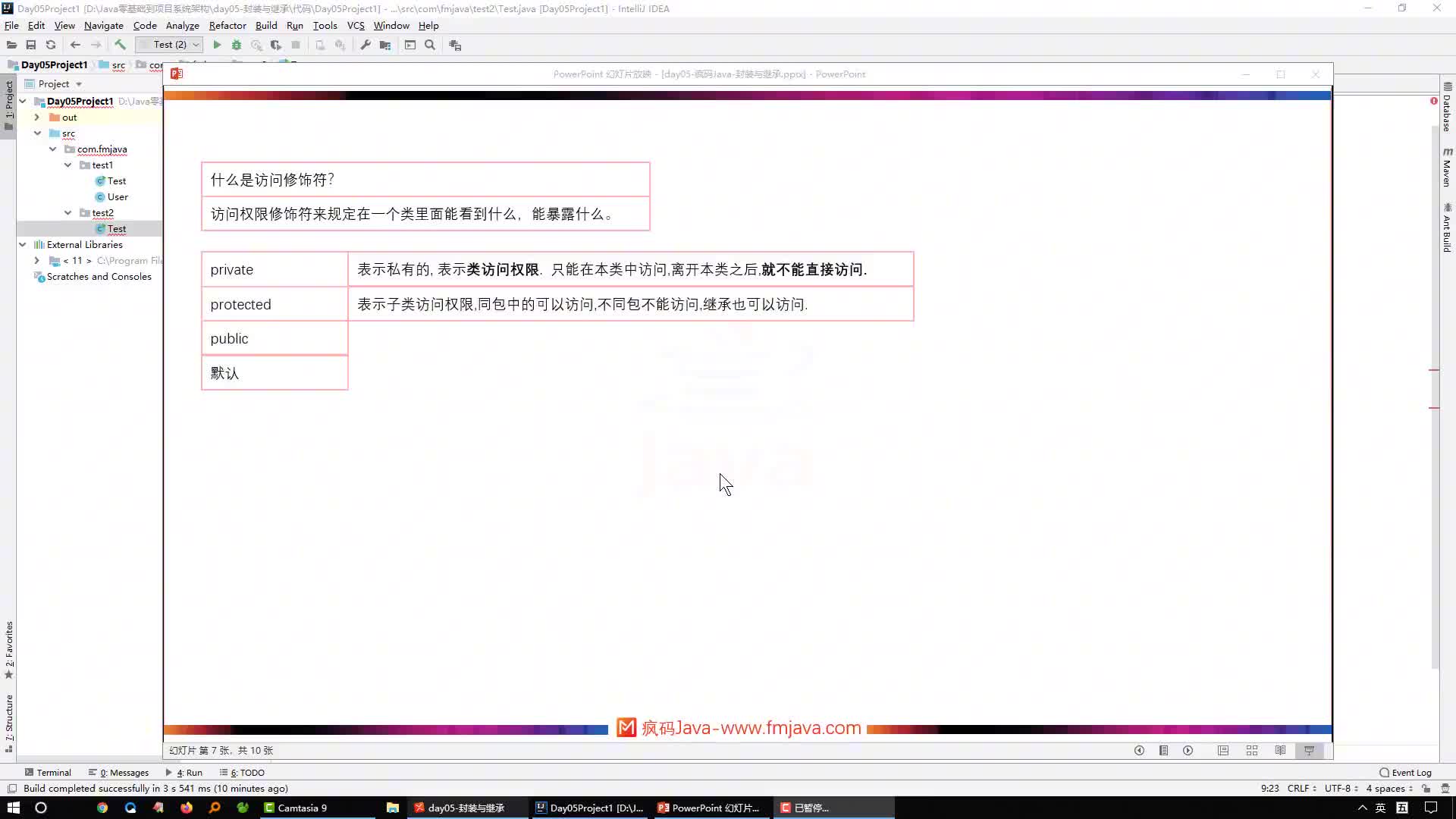Expand the test2 package folder
The height and width of the screenshot is (819, 1456).
(x=68, y=212)
